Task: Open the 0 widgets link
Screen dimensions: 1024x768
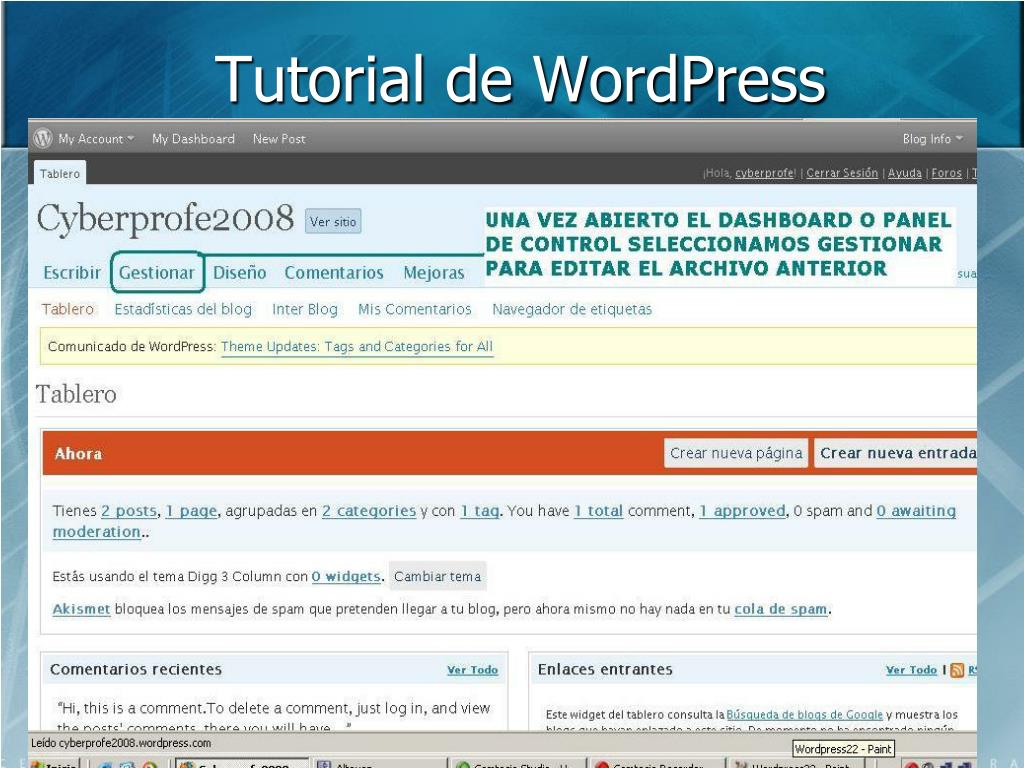Action: 345,577
